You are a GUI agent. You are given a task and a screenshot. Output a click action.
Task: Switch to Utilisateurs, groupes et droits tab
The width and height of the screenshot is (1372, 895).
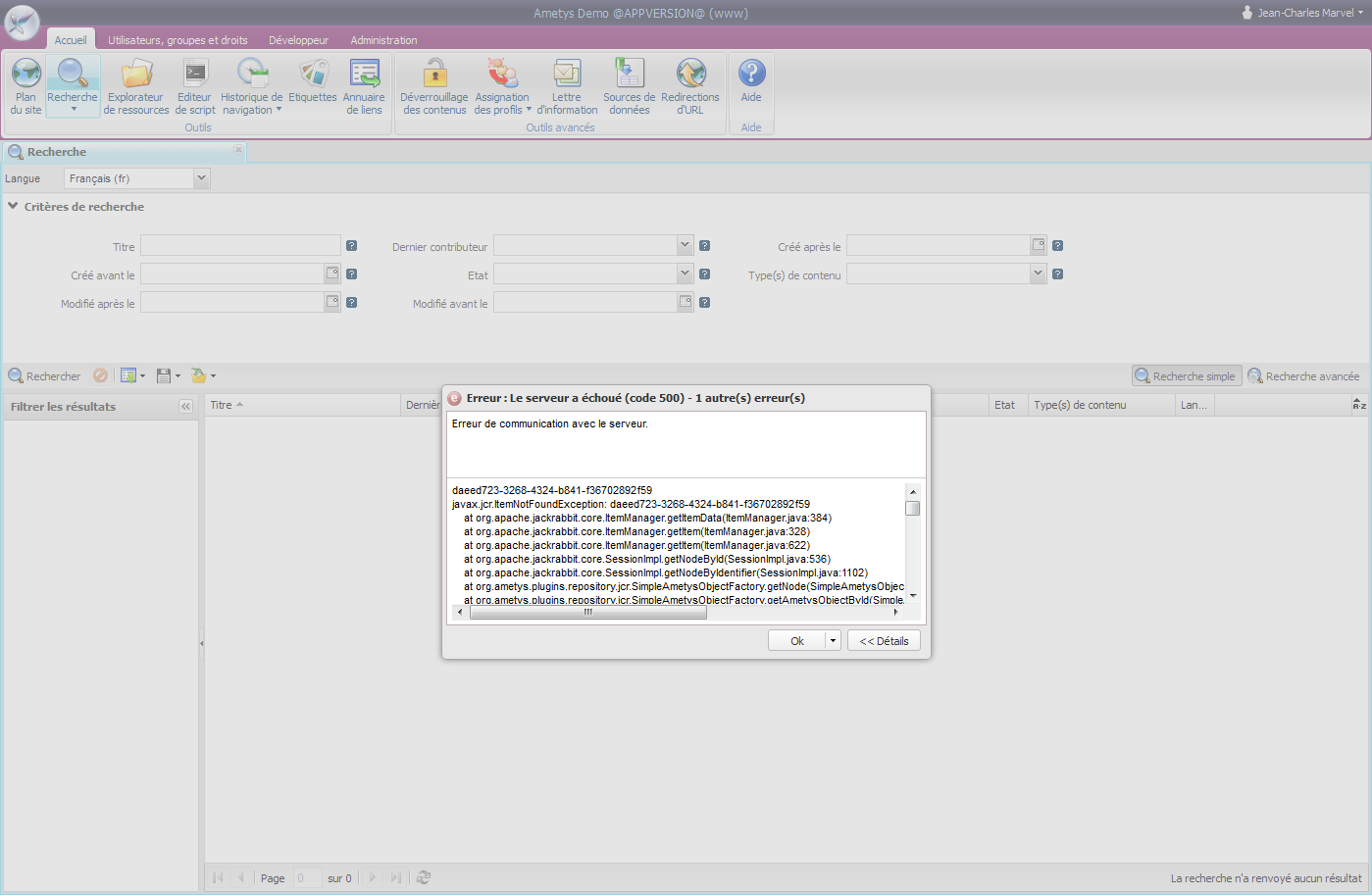tap(178, 40)
